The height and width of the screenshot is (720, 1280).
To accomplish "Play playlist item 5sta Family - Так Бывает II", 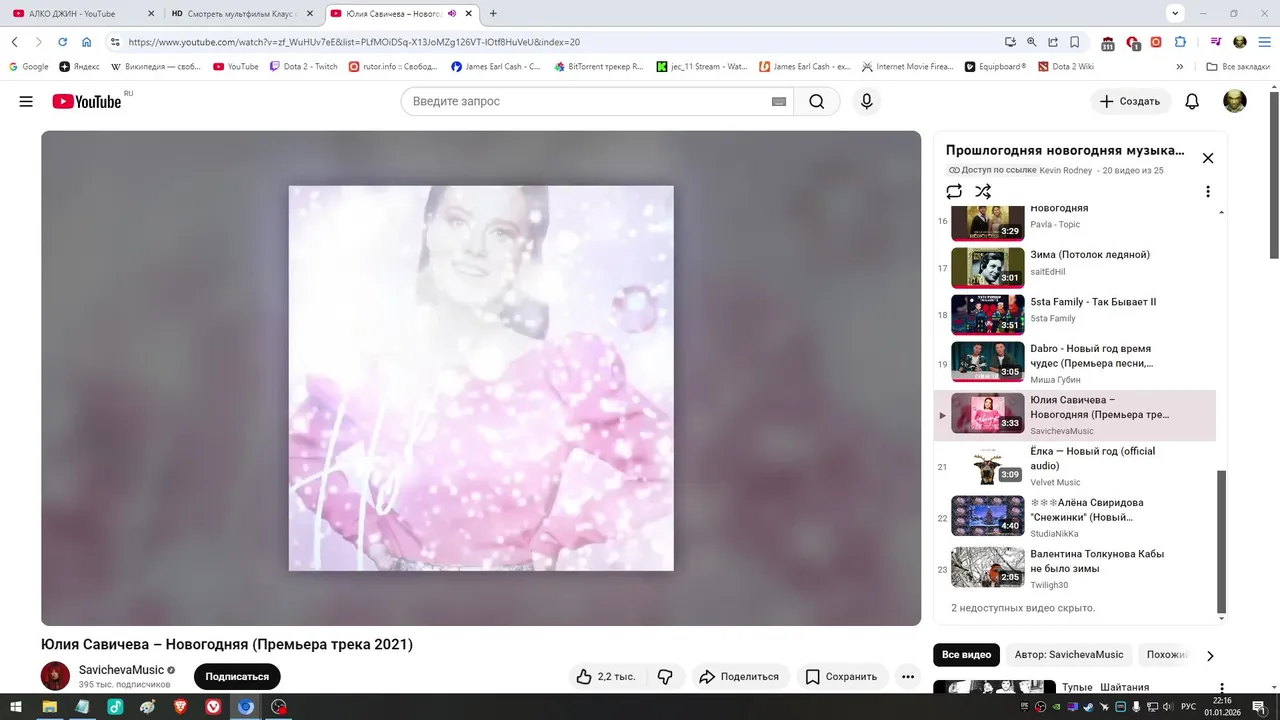I will pos(1075,315).
